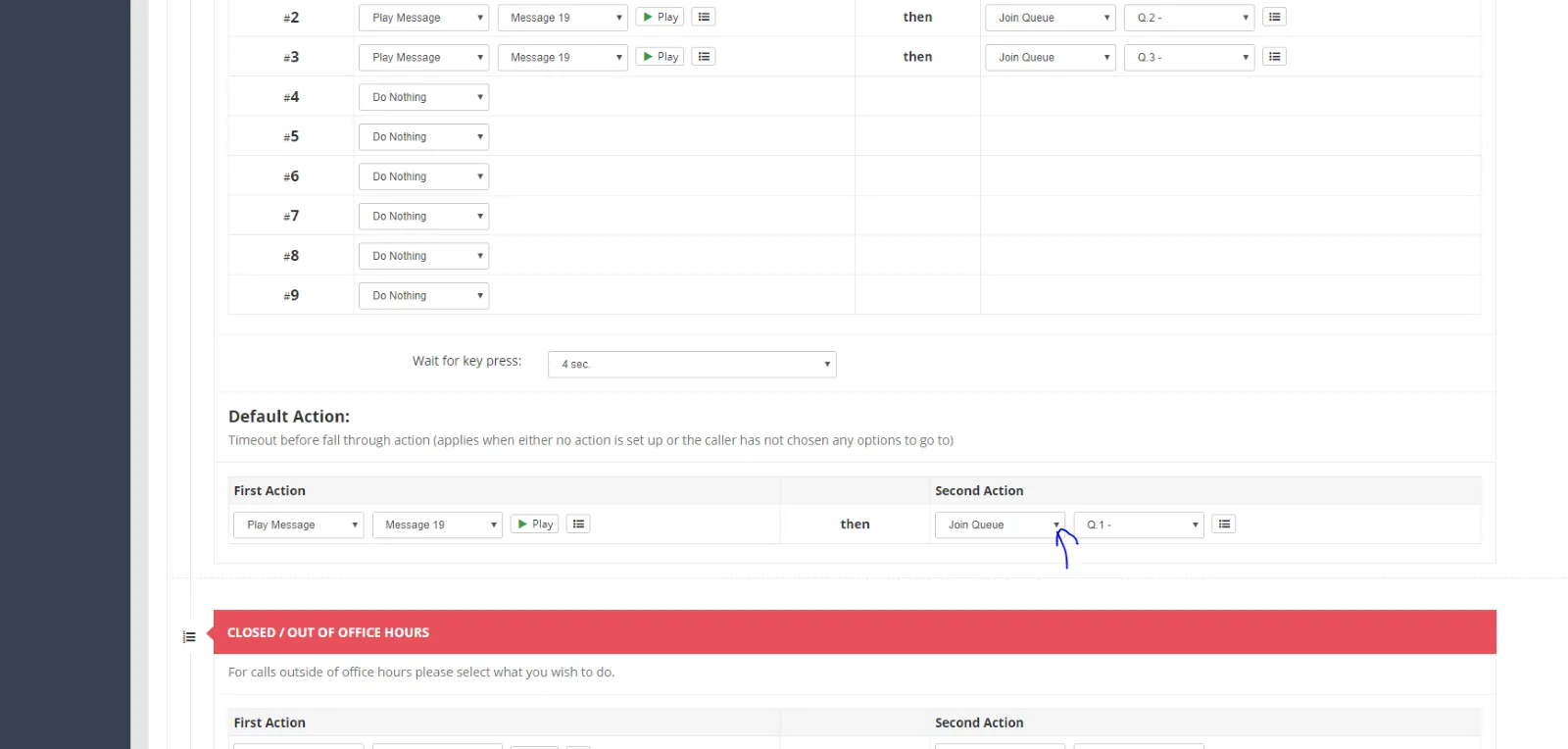Open queue list icon beside Q.1 dropdown
This screenshot has height=749, width=1568.
tap(1224, 524)
